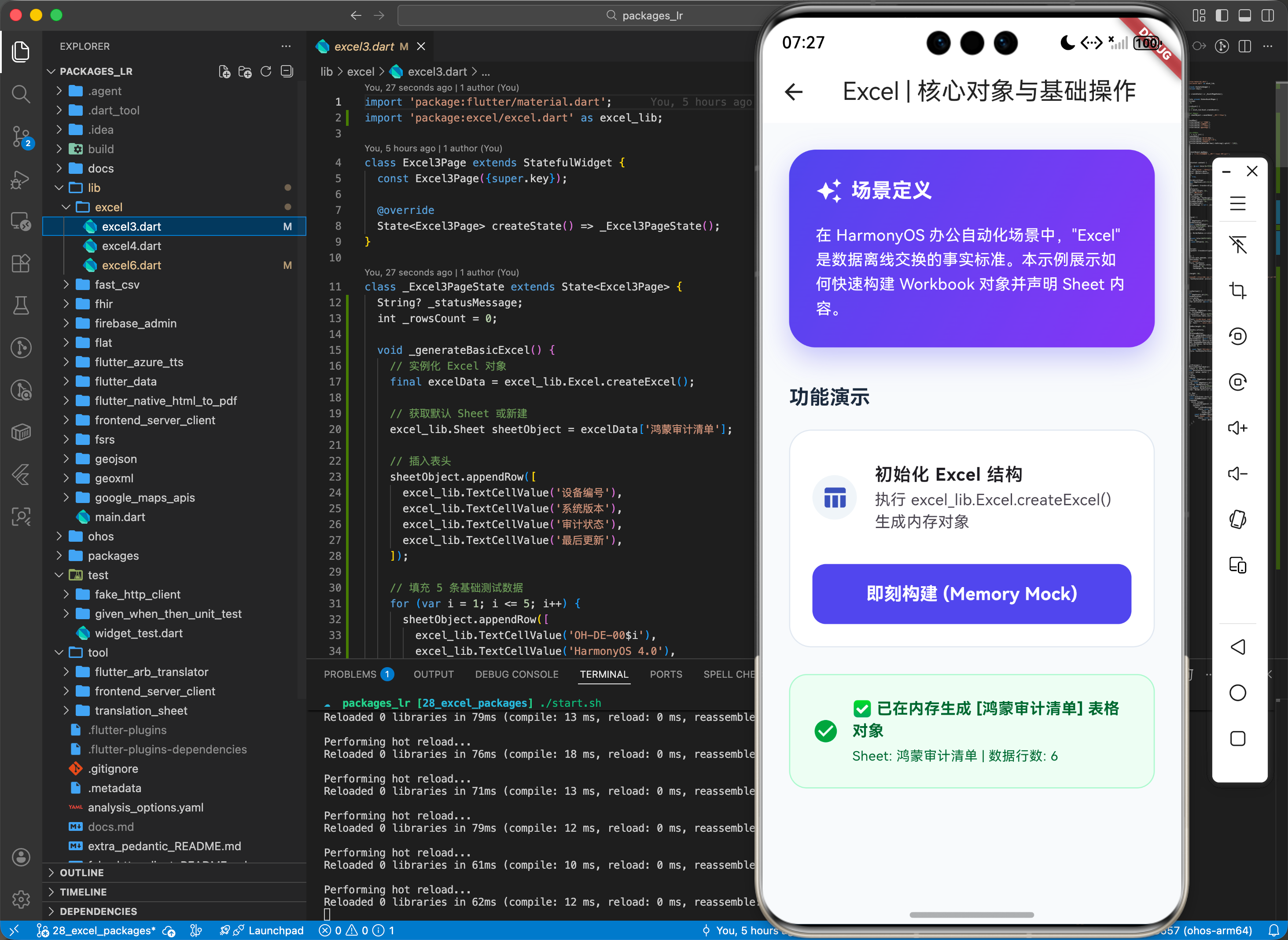The height and width of the screenshot is (940, 1288).
Task: Toggle secondary sidebar layout icon
Action: click(x=1267, y=15)
